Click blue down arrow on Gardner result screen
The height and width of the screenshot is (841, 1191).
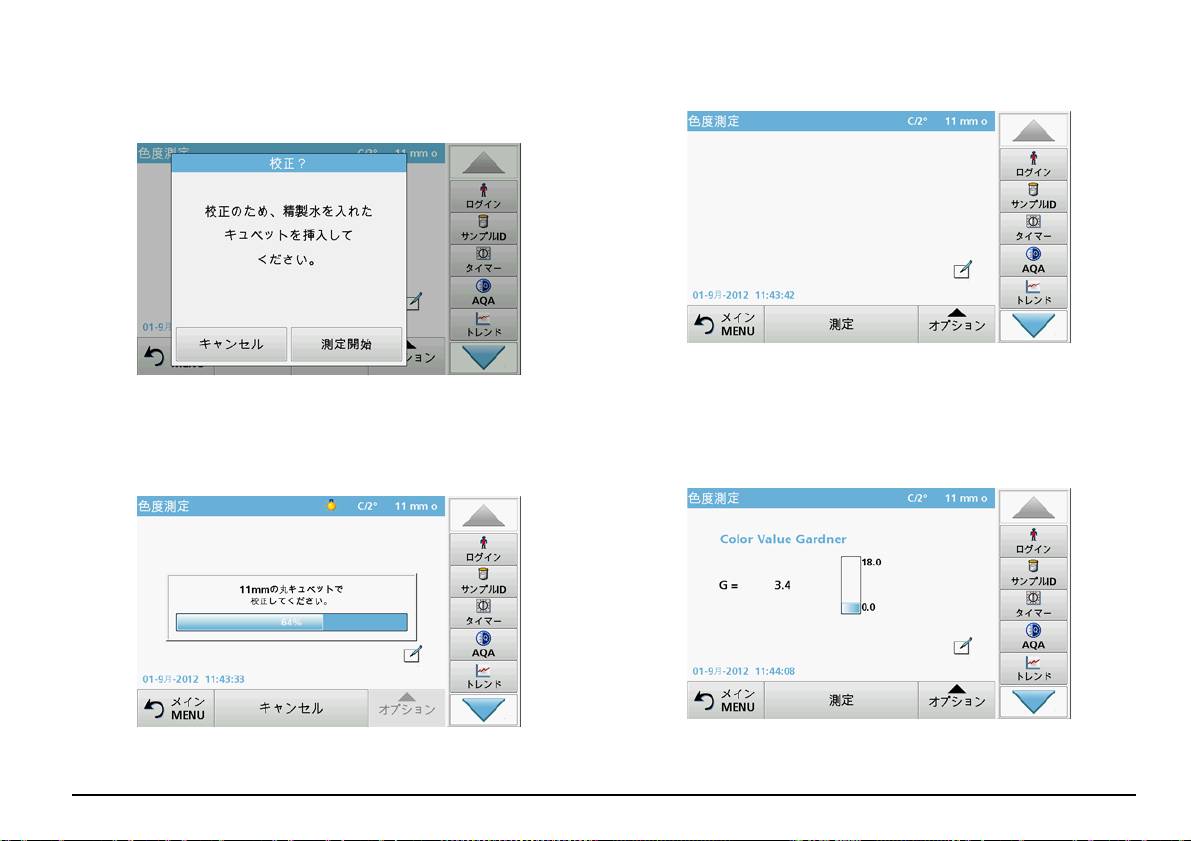click(1033, 701)
